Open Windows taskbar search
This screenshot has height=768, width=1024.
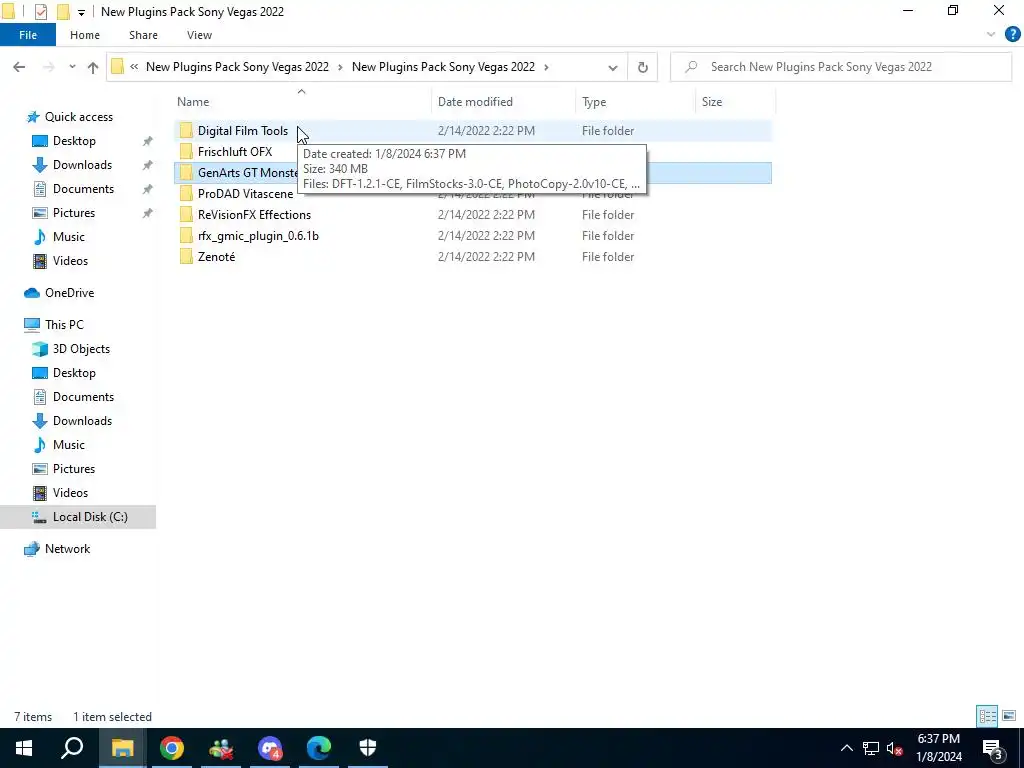(72, 748)
